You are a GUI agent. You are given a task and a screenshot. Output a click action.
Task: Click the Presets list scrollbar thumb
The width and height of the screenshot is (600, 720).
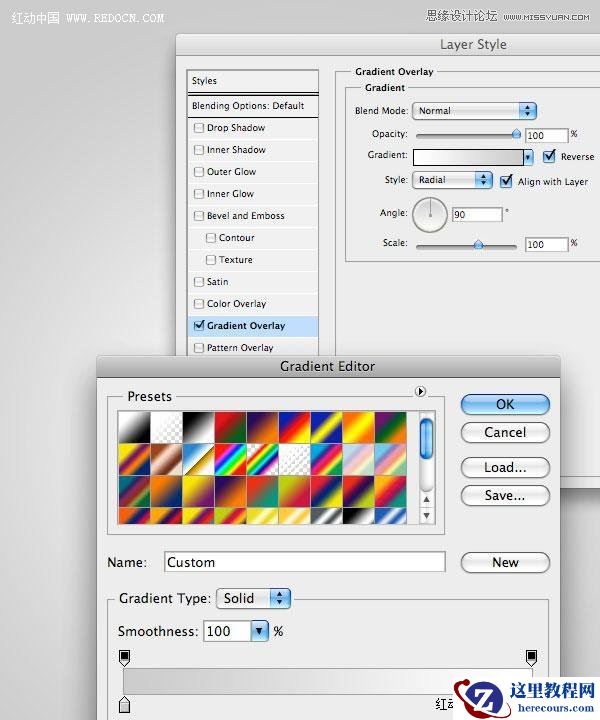(426, 439)
